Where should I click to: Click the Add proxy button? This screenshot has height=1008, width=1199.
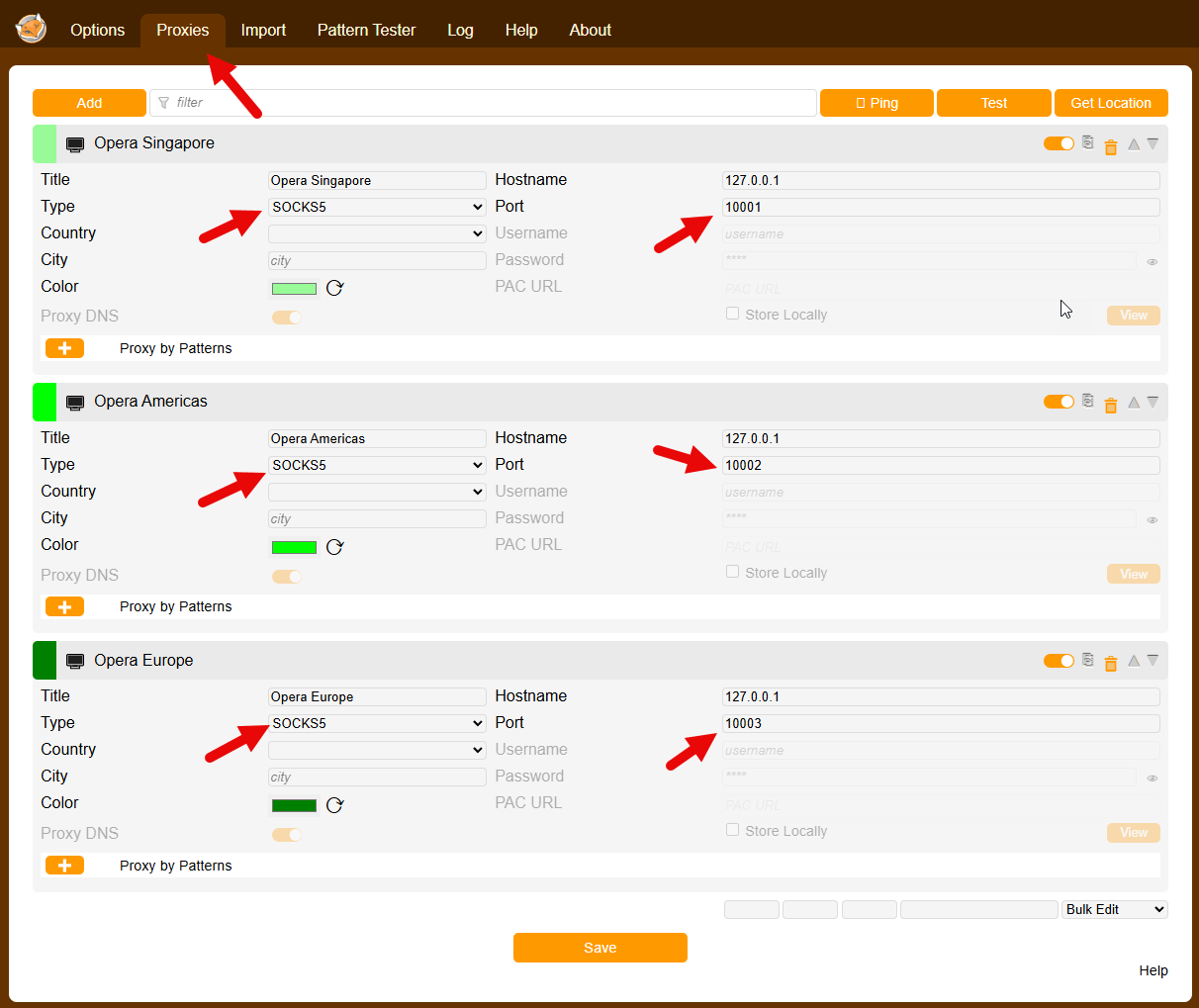pyautogui.click(x=89, y=103)
